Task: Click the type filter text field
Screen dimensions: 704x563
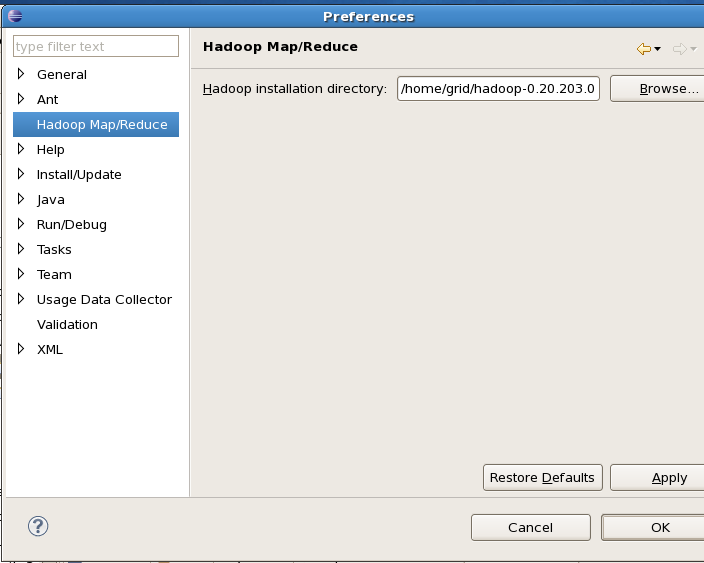Action: [96, 46]
